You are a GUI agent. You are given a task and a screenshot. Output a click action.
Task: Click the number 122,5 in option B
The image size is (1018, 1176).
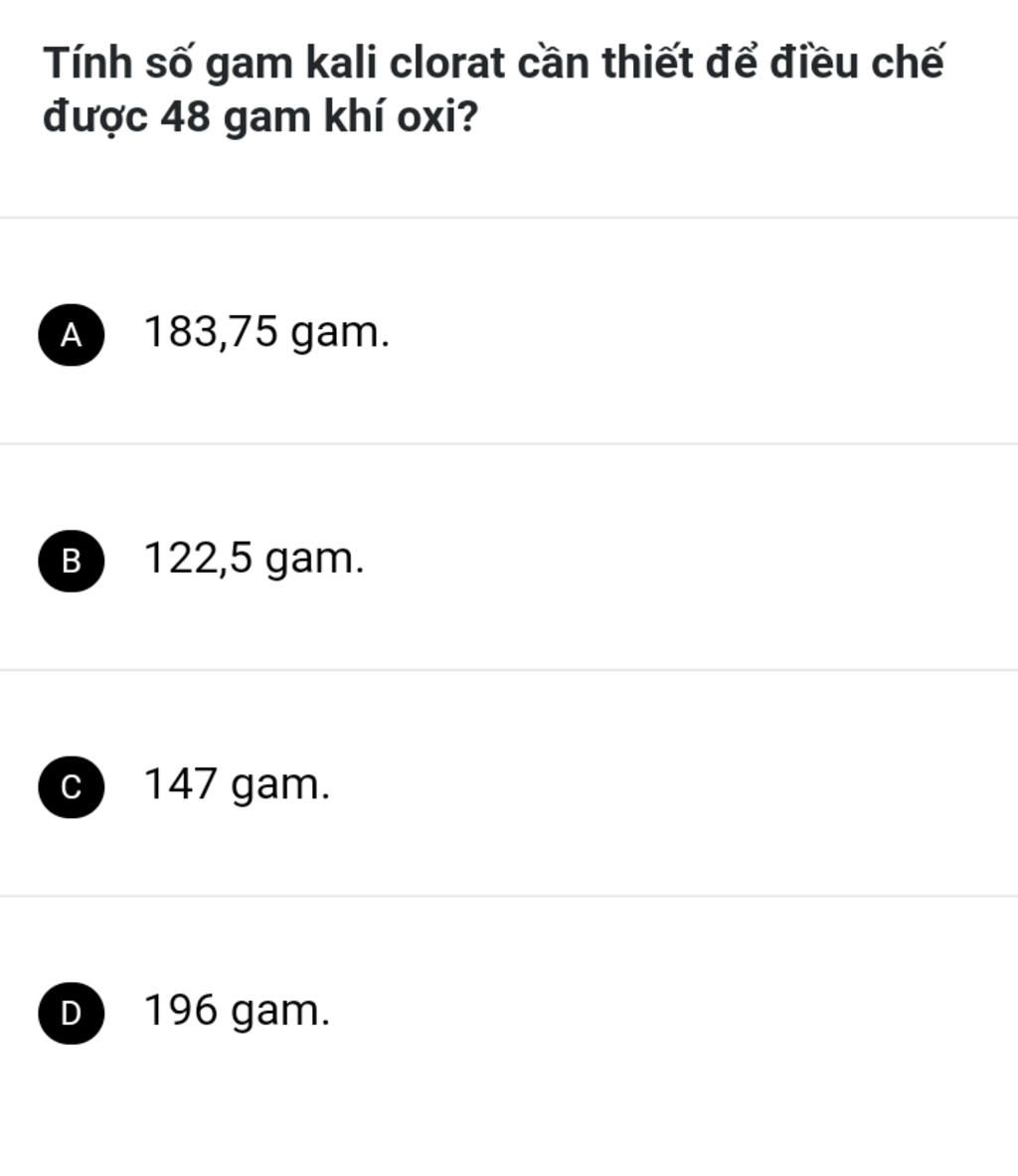click(198, 558)
